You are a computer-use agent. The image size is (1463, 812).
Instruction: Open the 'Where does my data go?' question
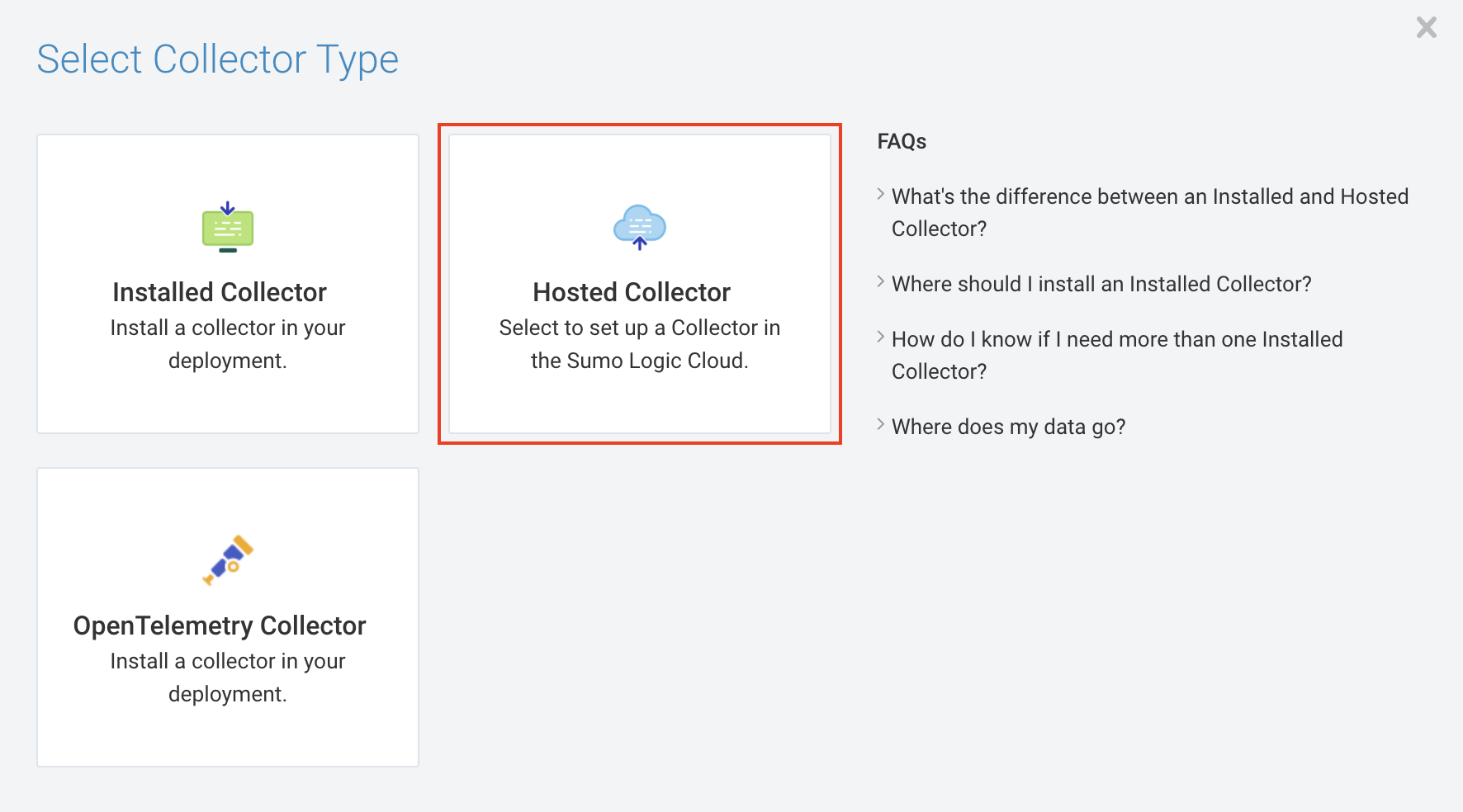(x=1008, y=427)
